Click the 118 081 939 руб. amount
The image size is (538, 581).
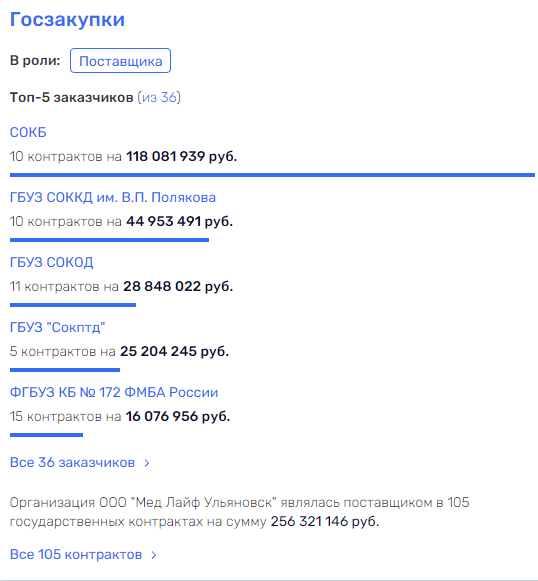coord(182,156)
